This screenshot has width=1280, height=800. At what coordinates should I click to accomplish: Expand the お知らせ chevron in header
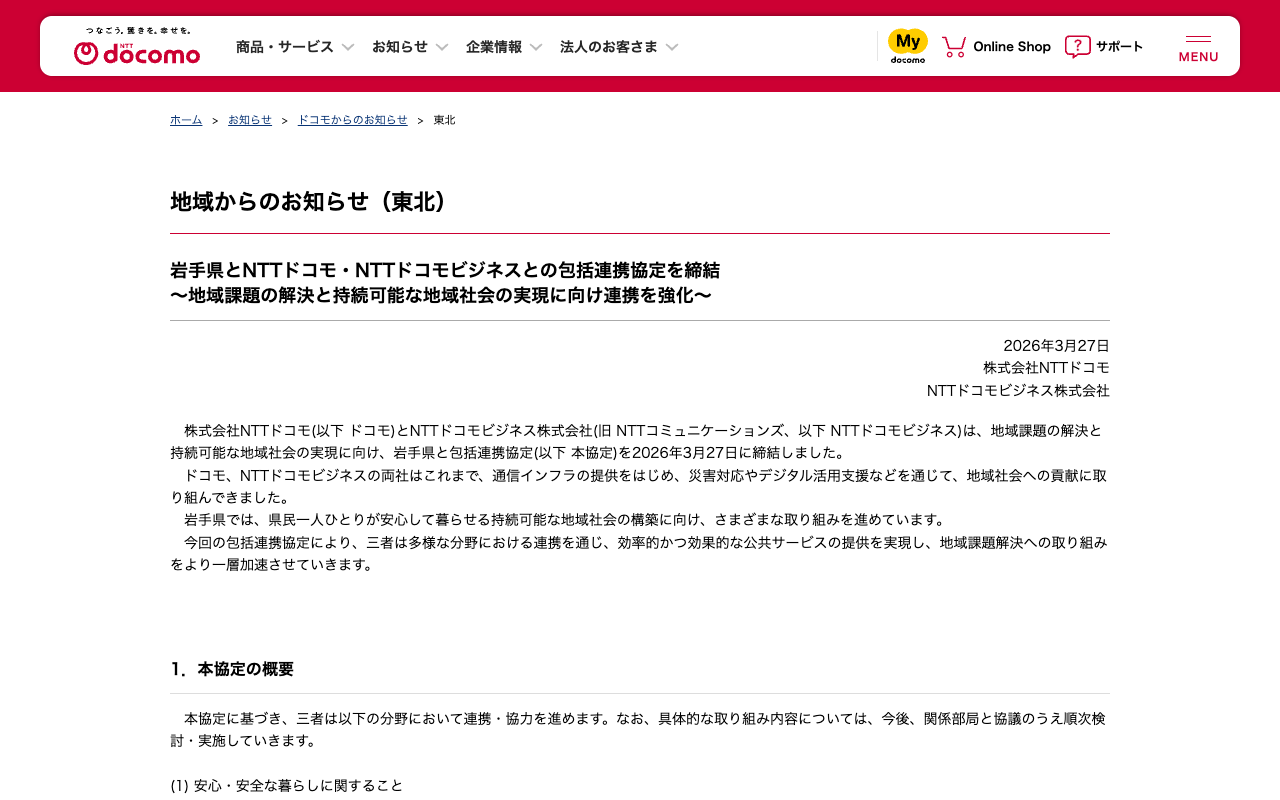click(442, 47)
